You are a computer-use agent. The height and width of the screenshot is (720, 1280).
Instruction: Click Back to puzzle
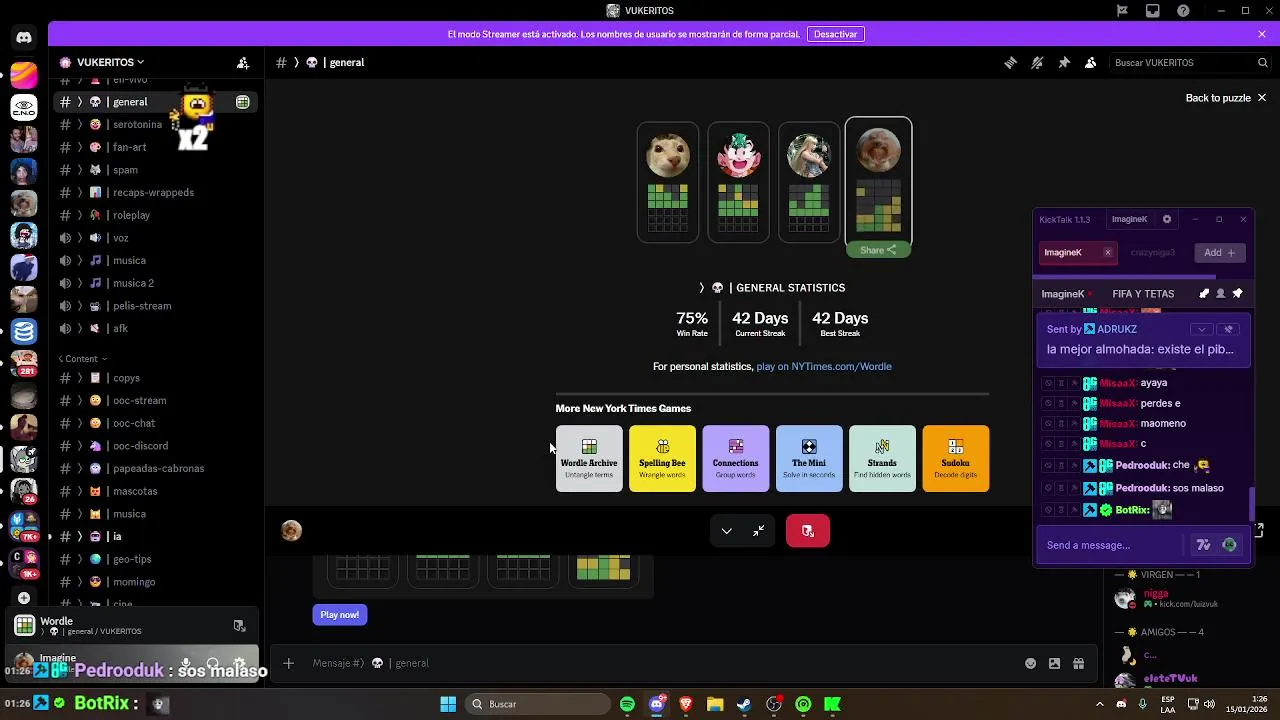pos(1226,98)
